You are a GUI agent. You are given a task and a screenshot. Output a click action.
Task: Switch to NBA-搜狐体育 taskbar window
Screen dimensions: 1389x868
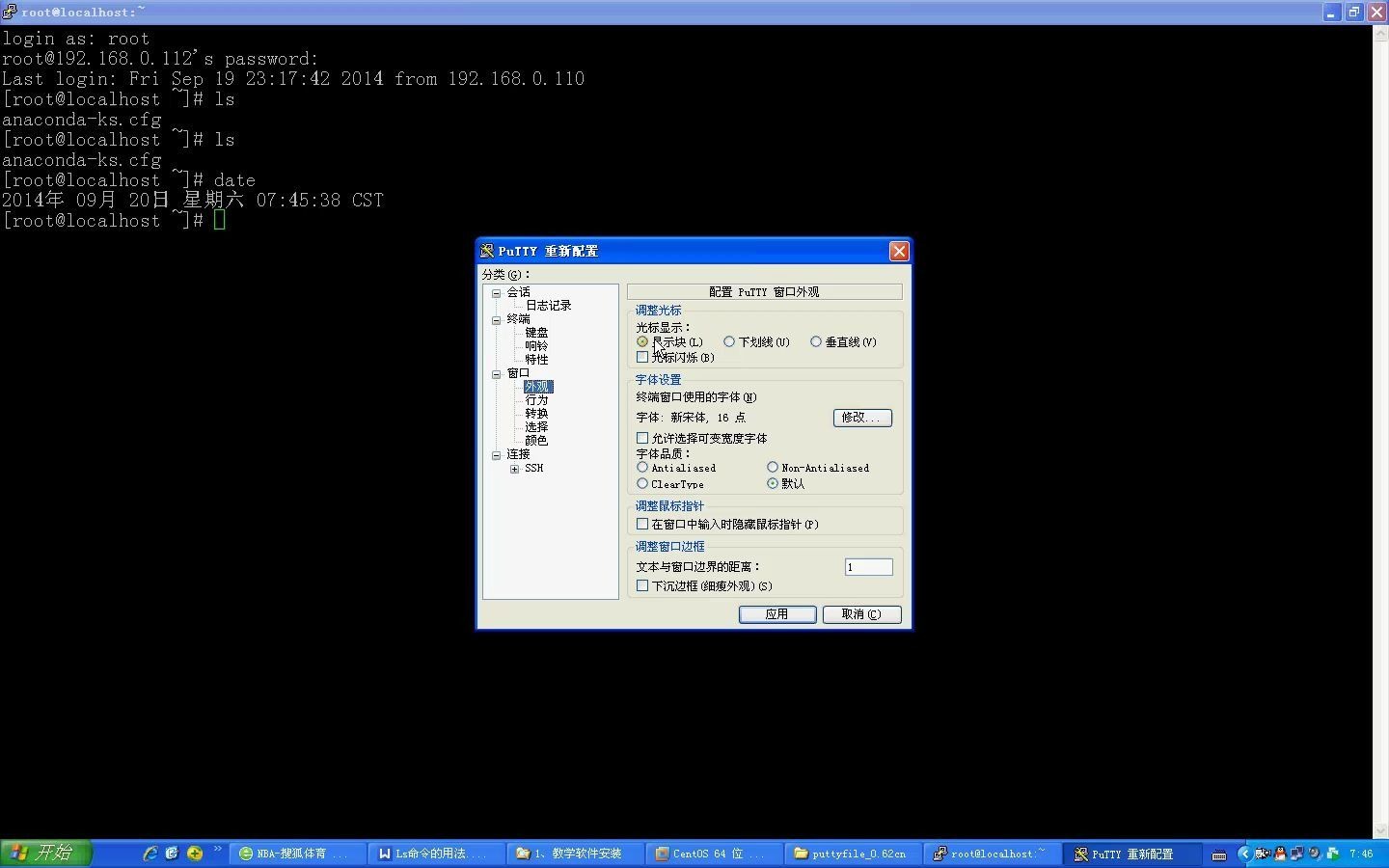298,854
